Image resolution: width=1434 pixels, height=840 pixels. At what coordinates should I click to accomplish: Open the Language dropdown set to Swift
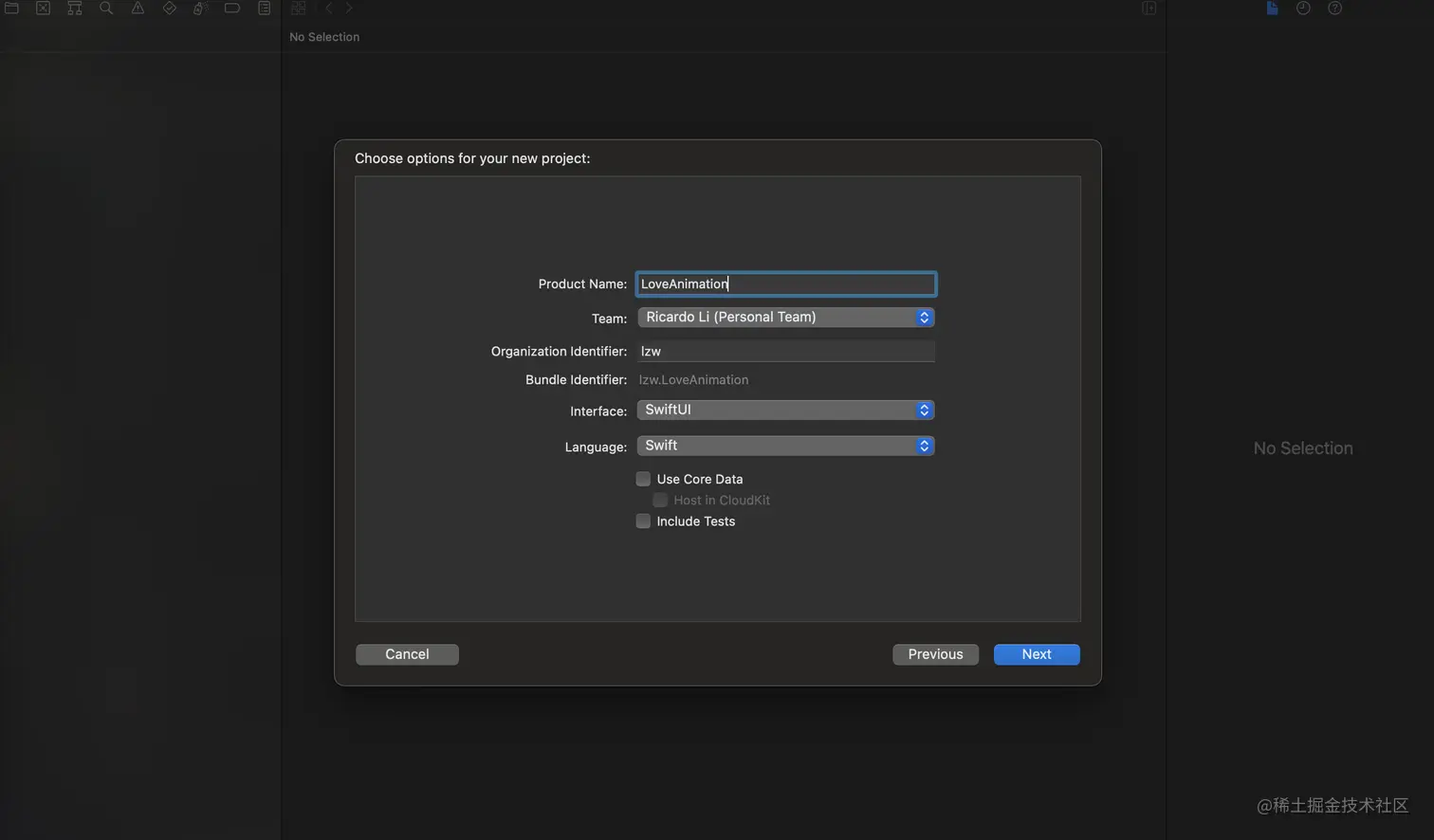point(786,446)
